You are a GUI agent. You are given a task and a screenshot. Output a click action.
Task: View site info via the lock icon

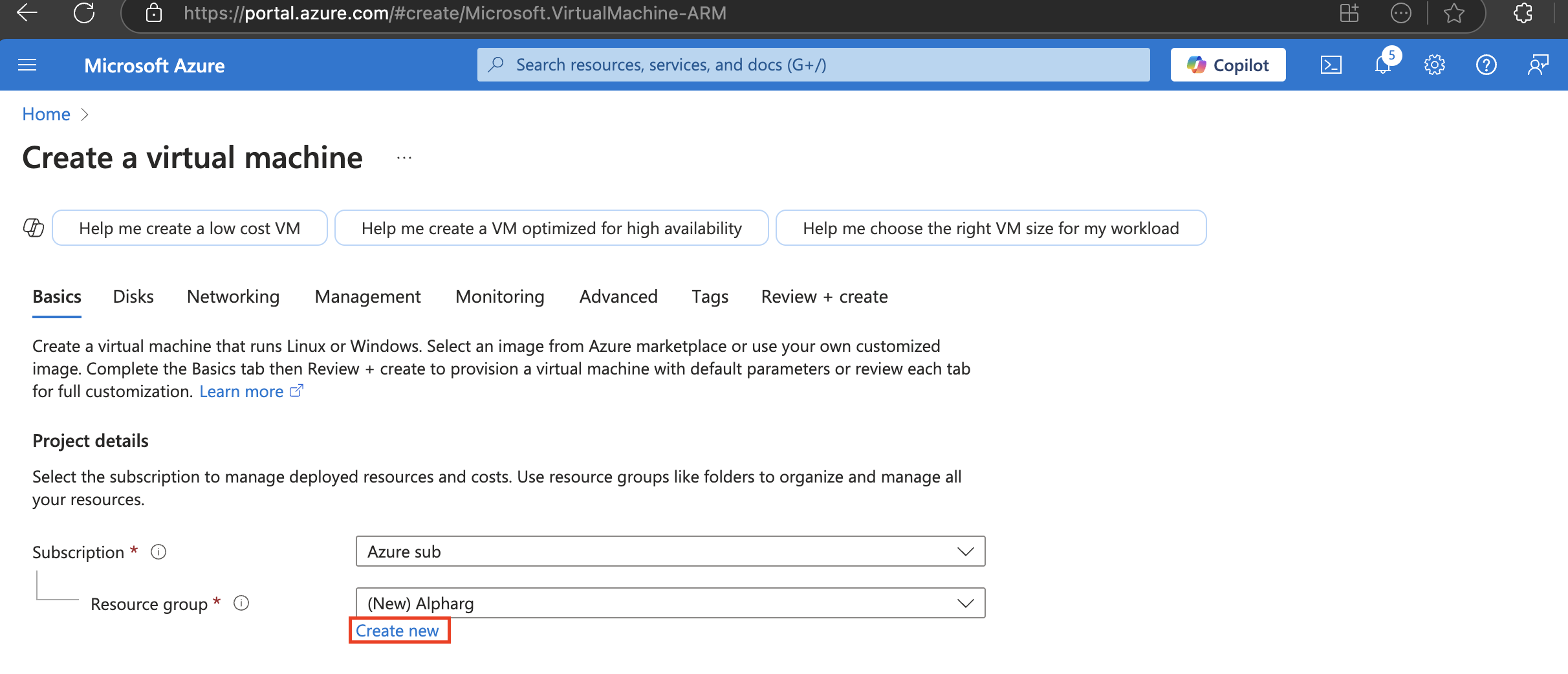click(154, 13)
